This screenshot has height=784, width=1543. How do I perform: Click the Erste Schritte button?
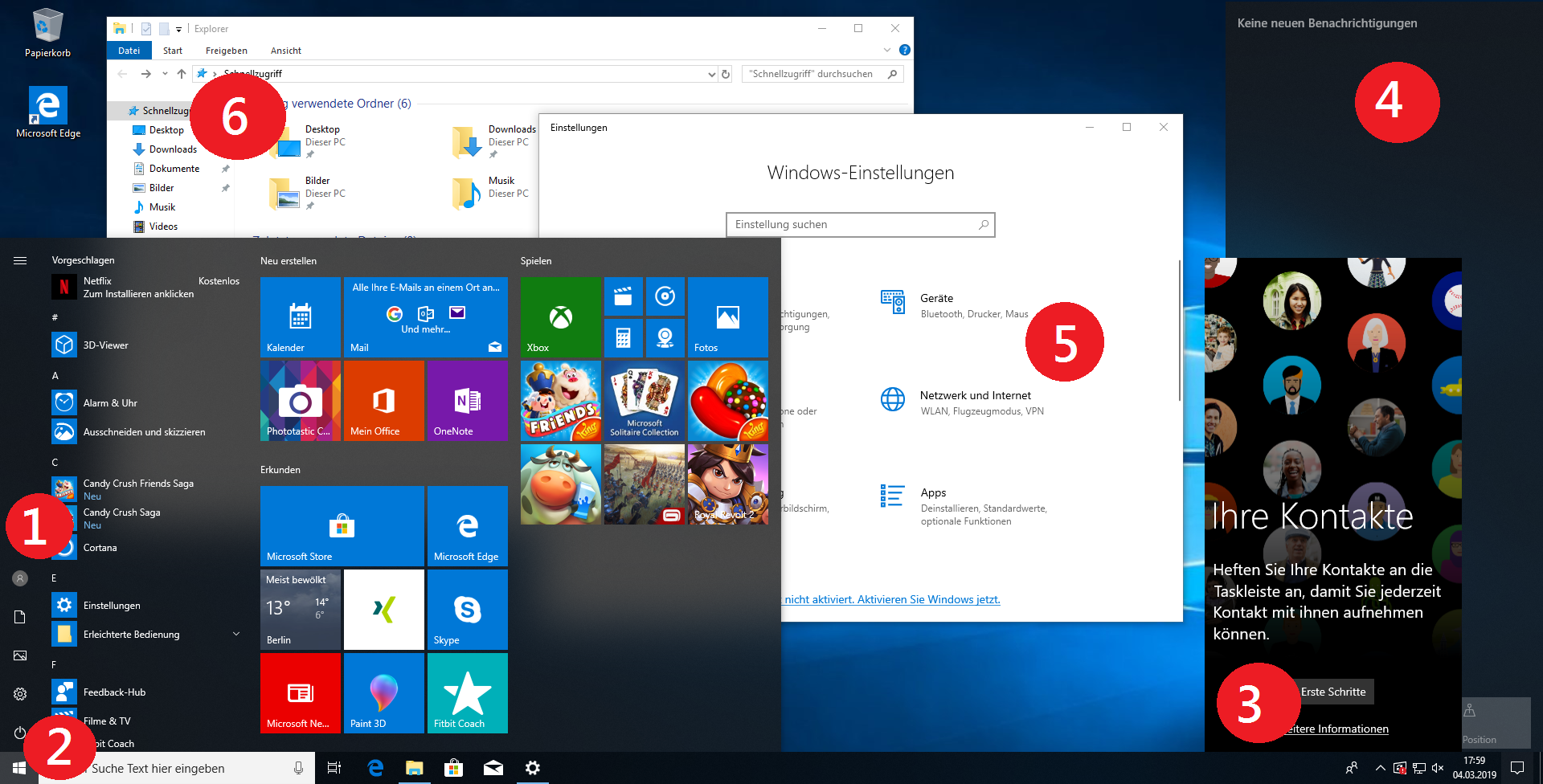point(1333,692)
